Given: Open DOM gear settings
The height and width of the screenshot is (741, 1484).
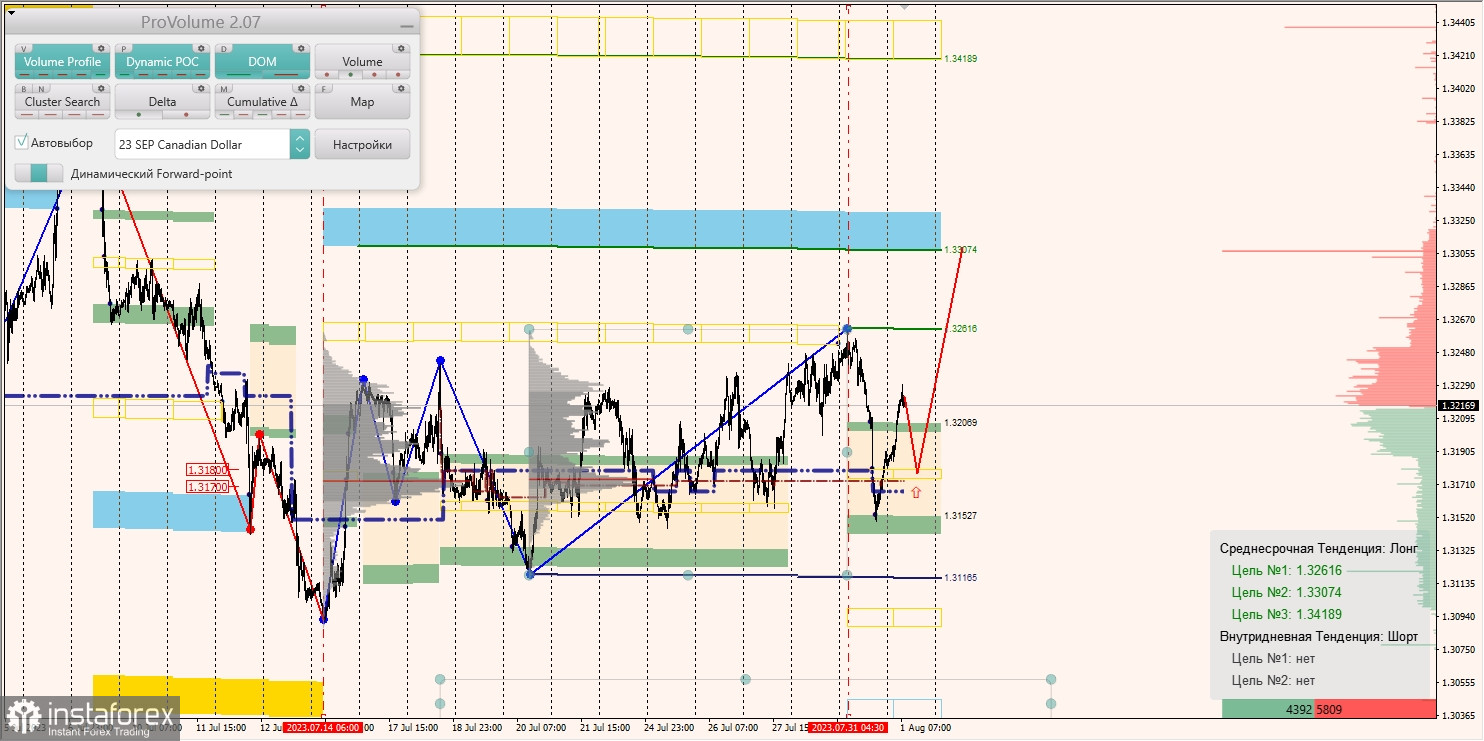Looking at the screenshot, I should 301,48.
